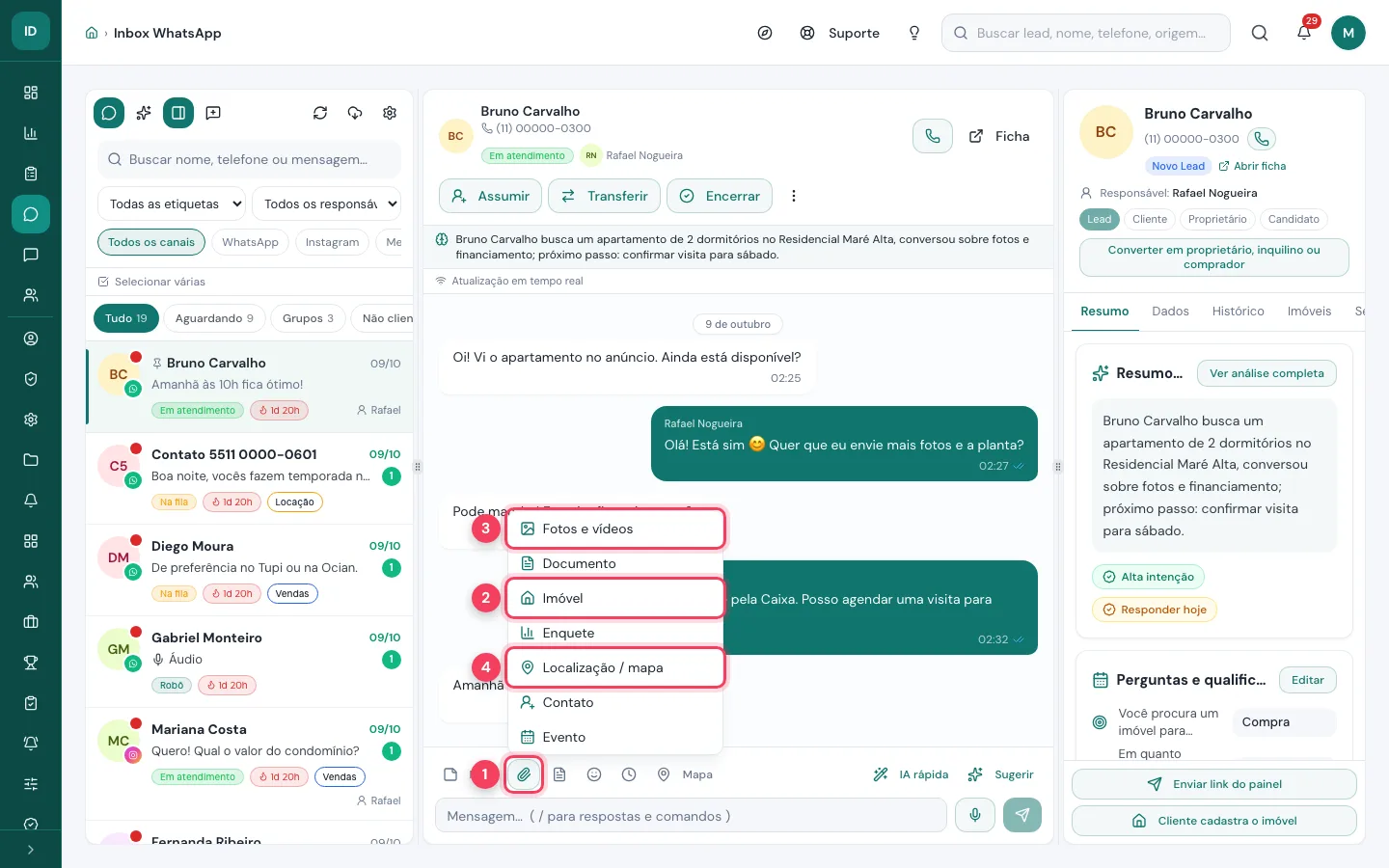Click the conversation search field
This screenshot has width=1389, height=868.
(249, 159)
